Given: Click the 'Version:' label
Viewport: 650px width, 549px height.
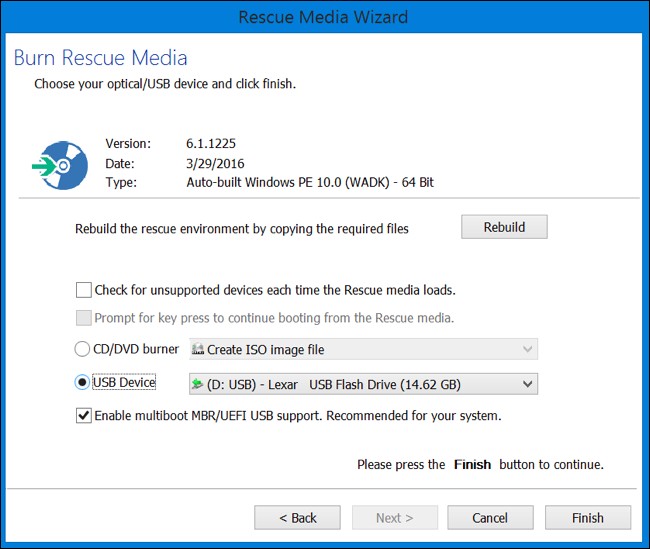Looking at the screenshot, I should 128,143.
